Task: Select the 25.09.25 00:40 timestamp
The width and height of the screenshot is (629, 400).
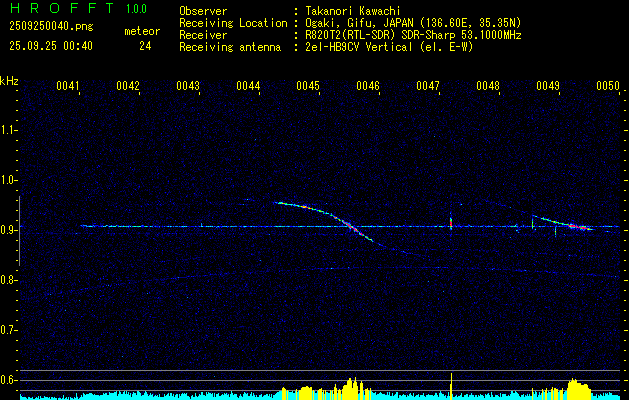Action: pos(50,46)
